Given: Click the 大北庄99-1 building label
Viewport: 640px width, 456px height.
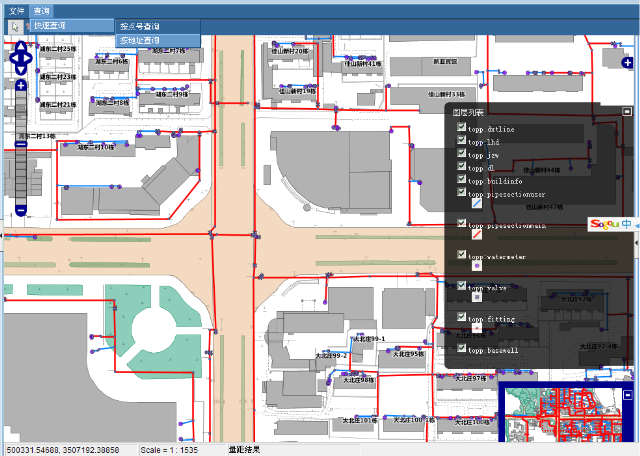Looking at the screenshot, I should 369,339.
